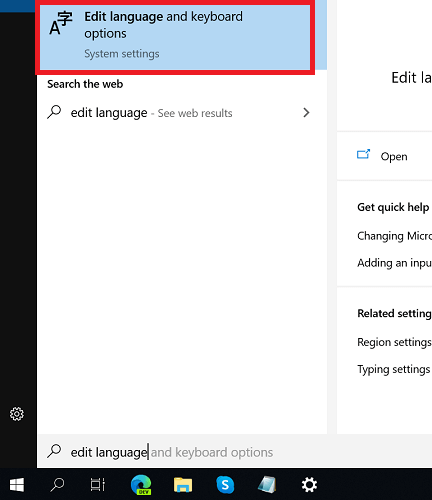Click the notepad-style app icon in taskbar
Viewport: 432px width, 500px height.
point(267,485)
